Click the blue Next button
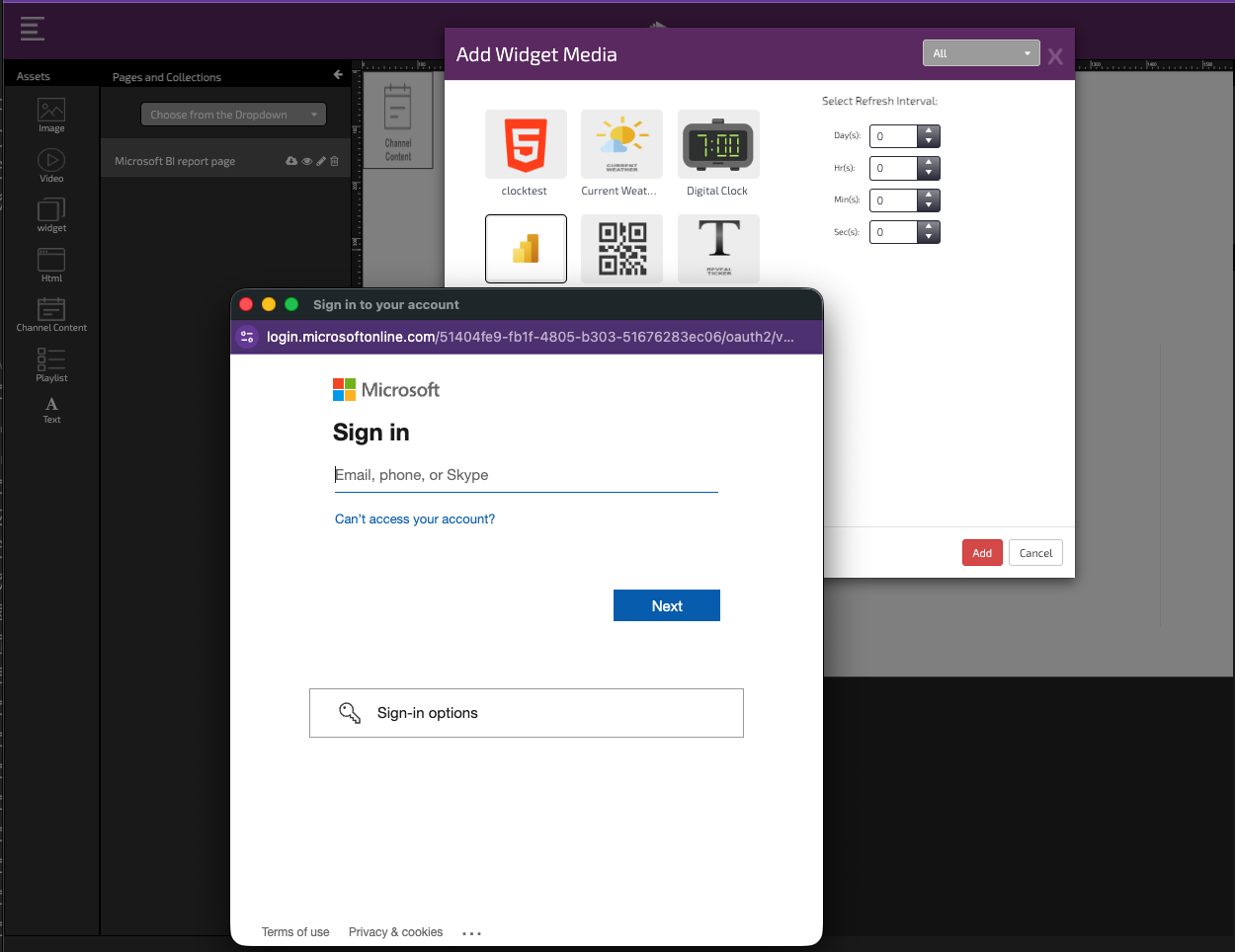Viewport: 1235px width, 952px height. pyautogui.click(x=667, y=605)
